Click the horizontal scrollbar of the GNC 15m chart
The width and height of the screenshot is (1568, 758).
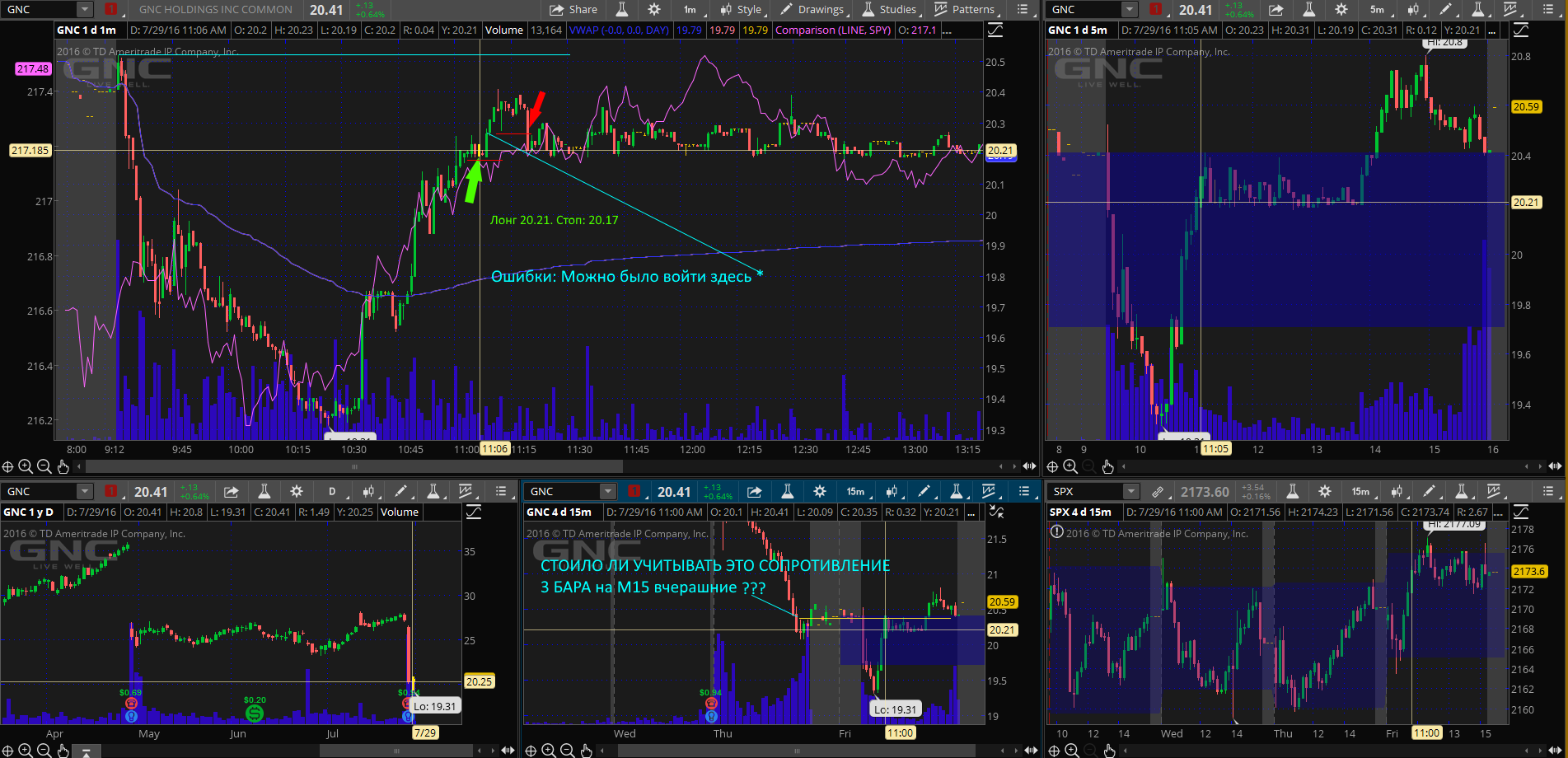point(798,751)
